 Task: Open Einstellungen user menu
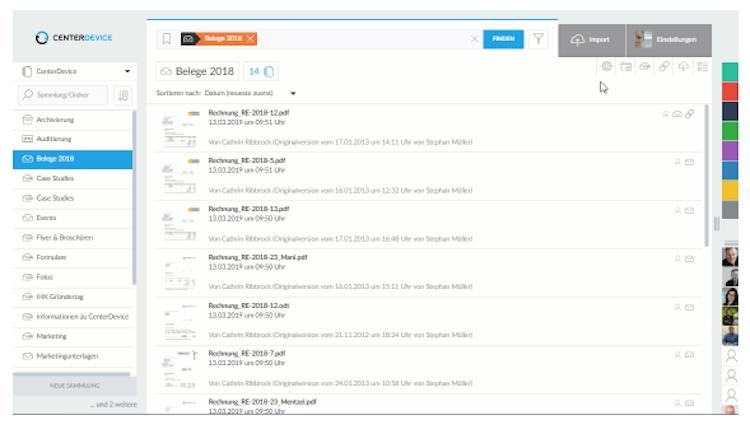tap(669, 40)
